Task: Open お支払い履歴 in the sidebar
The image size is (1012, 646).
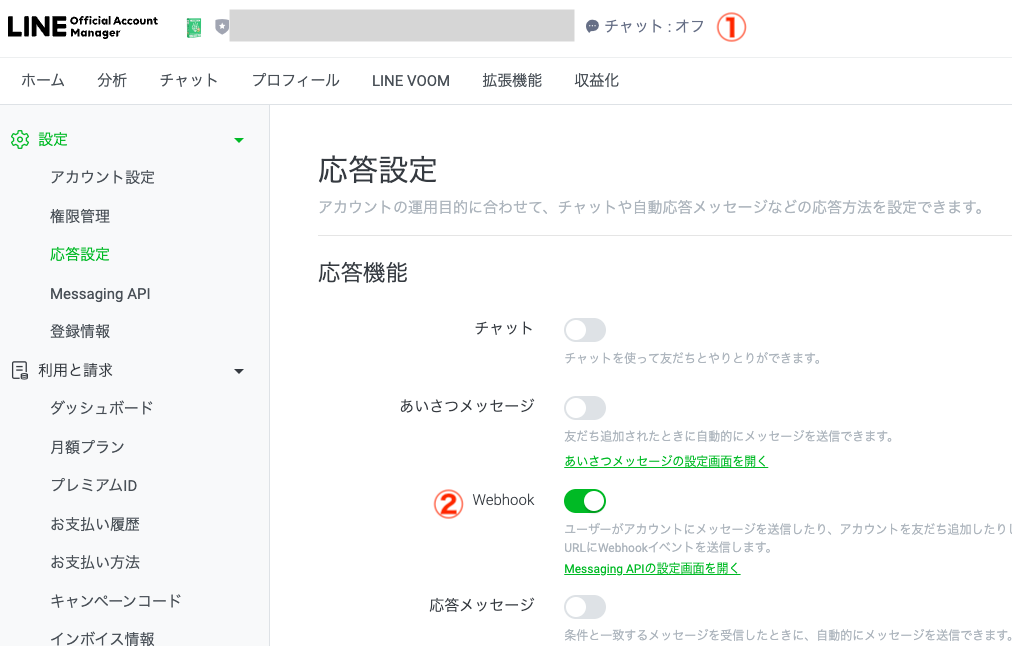Action: pyautogui.click(x=95, y=524)
